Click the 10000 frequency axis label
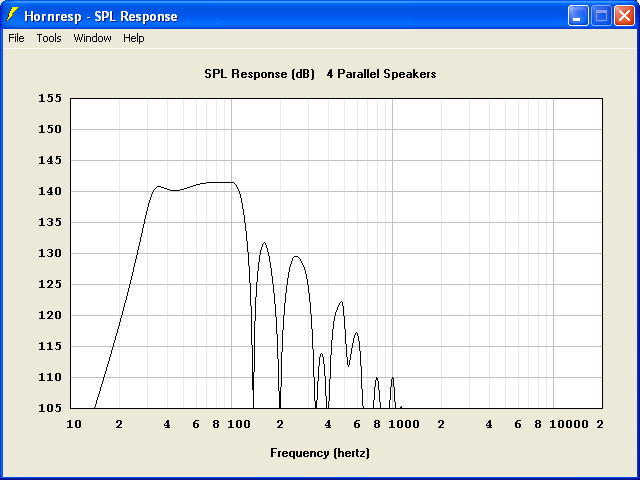The height and width of the screenshot is (480, 640). [569, 424]
